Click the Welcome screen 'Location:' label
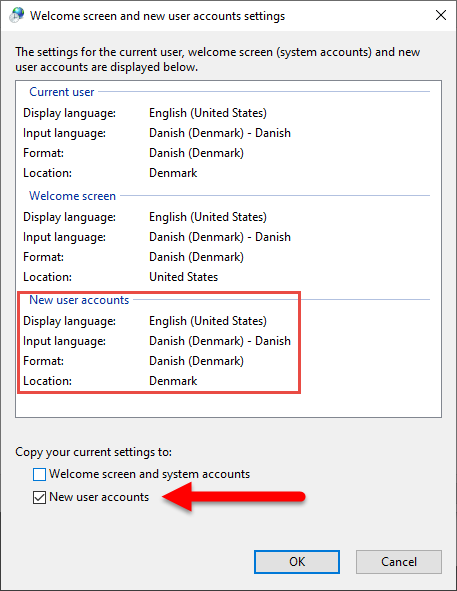Image resolution: width=457 pixels, height=591 pixels. coord(48,277)
